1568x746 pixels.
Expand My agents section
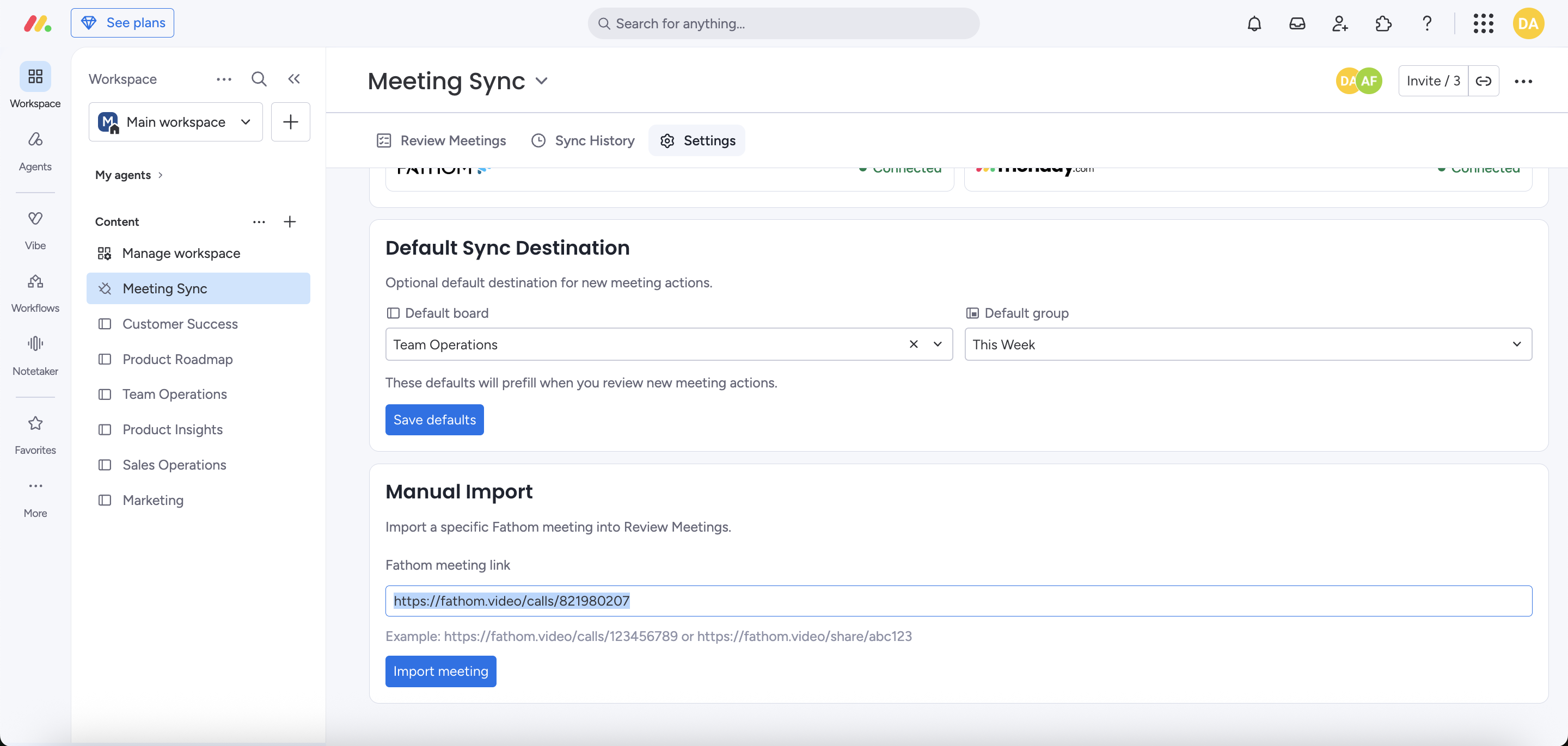[128, 175]
